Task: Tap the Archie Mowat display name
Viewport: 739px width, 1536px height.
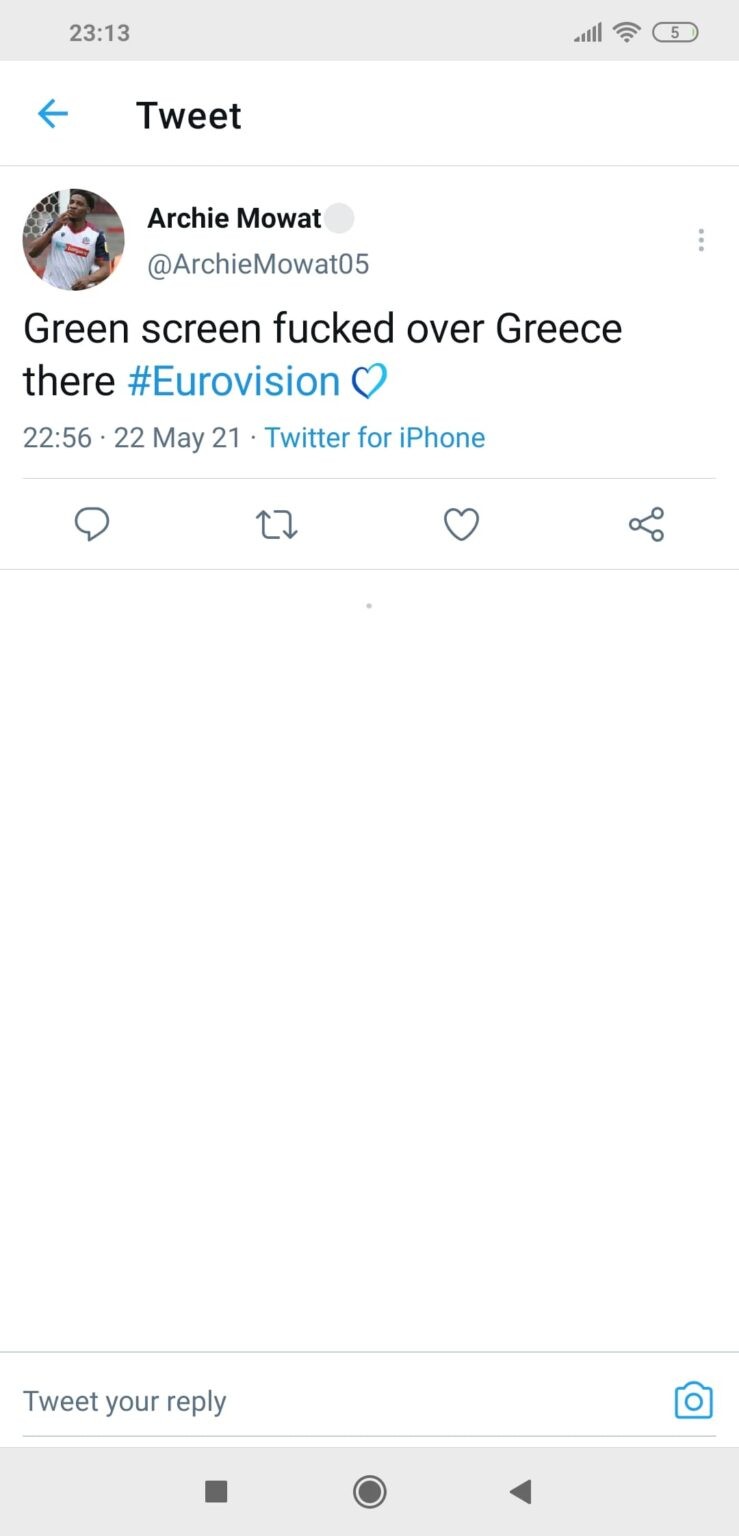Action: click(234, 218)
